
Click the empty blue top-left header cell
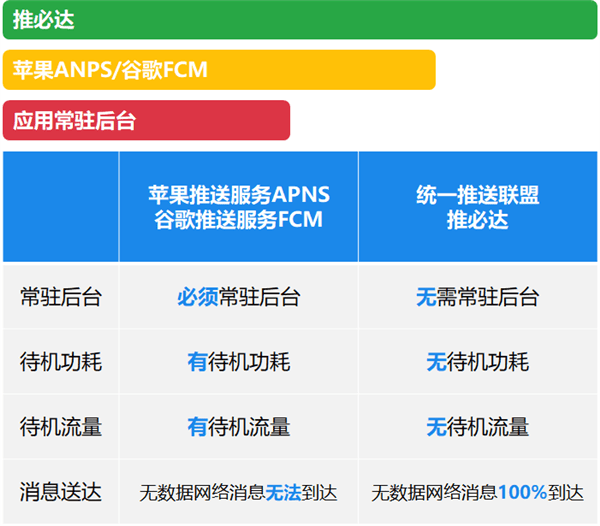(x=61, y=207)
